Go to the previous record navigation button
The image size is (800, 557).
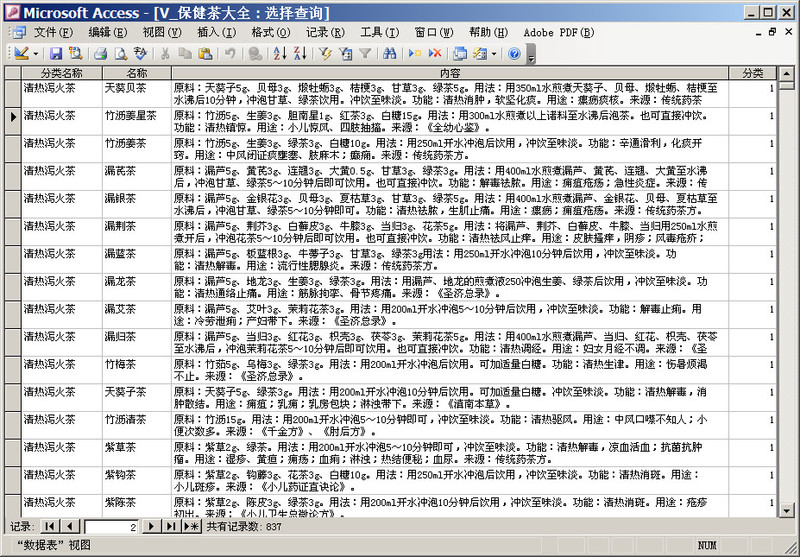pos(70,526)
